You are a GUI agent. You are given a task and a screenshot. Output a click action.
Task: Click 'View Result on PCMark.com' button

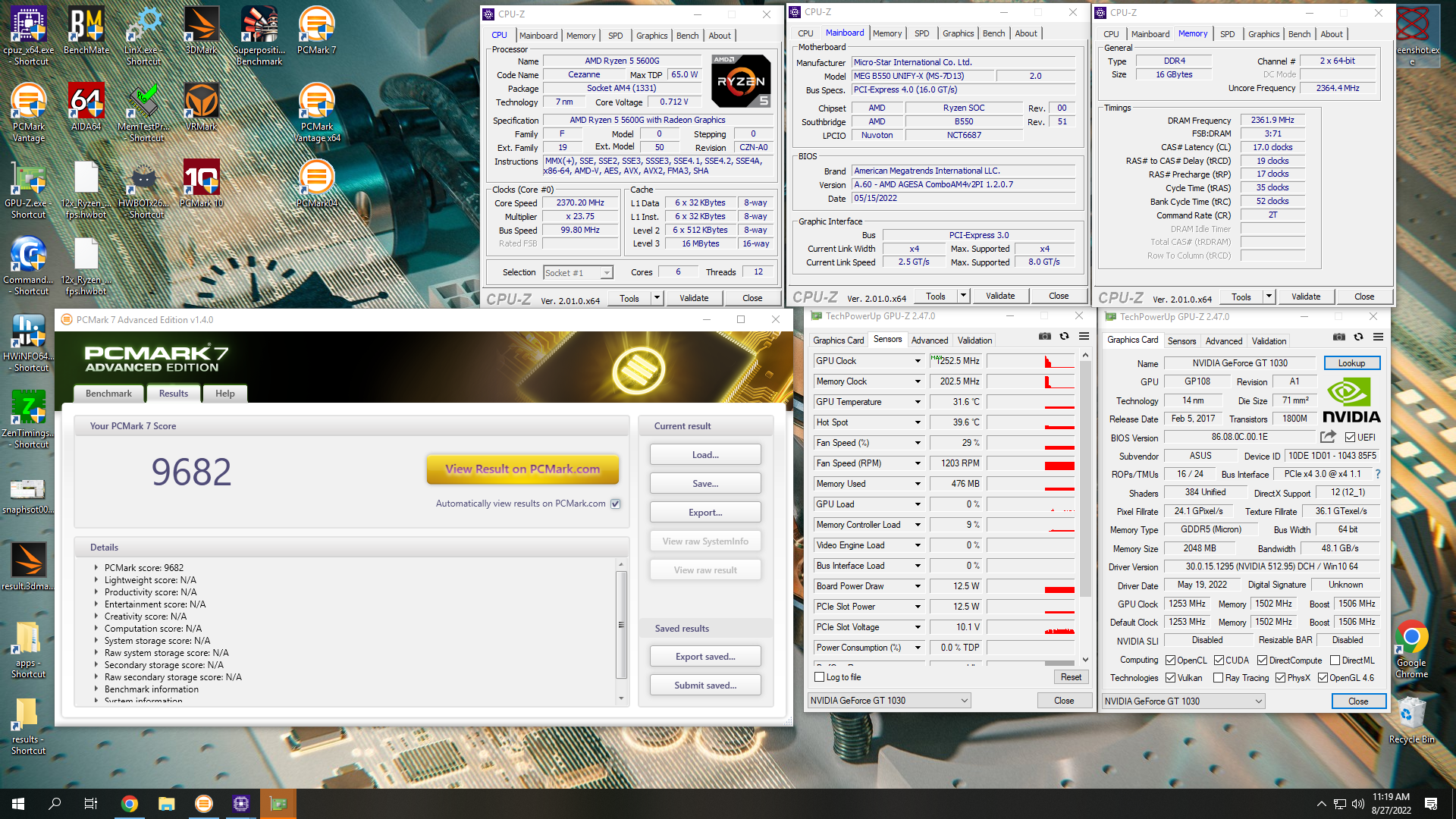coord(522,469)
